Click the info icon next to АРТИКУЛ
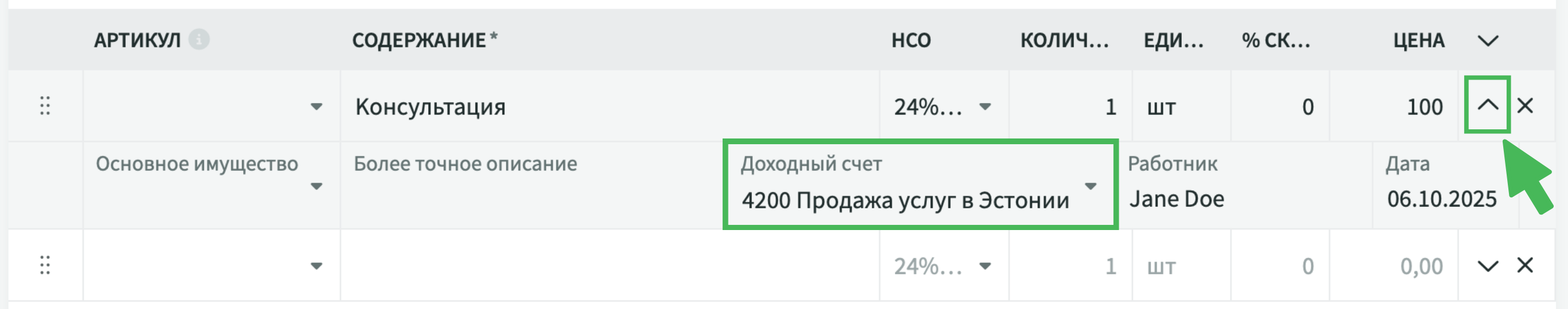 (x=198, y=39)
